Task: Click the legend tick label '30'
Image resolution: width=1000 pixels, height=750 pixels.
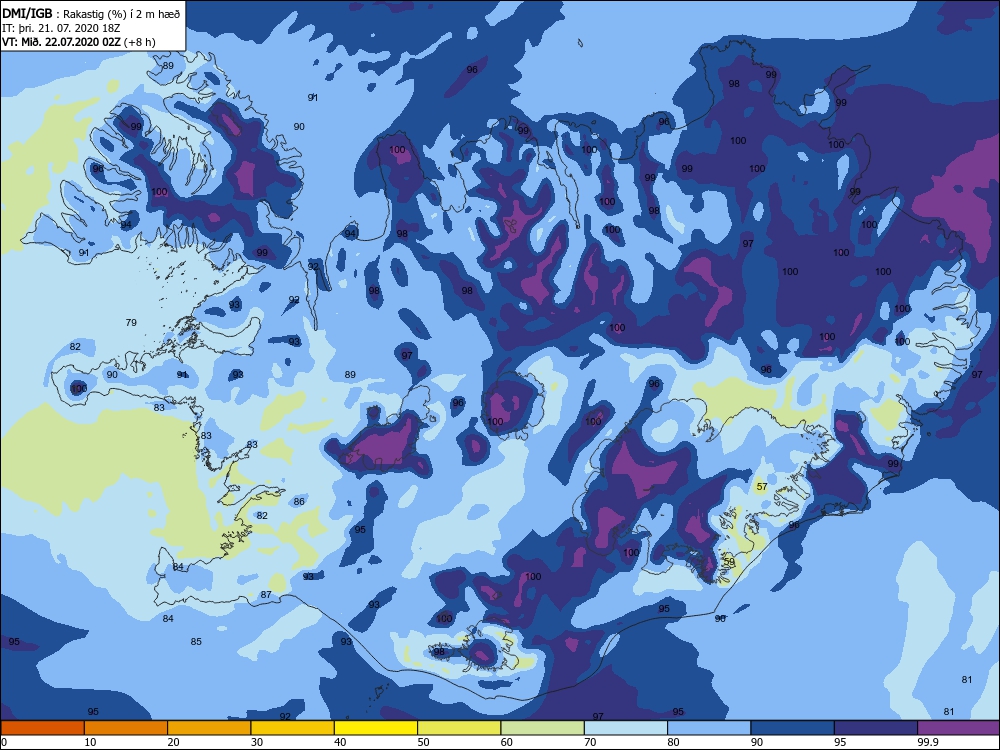Action: tap(257, 742)
